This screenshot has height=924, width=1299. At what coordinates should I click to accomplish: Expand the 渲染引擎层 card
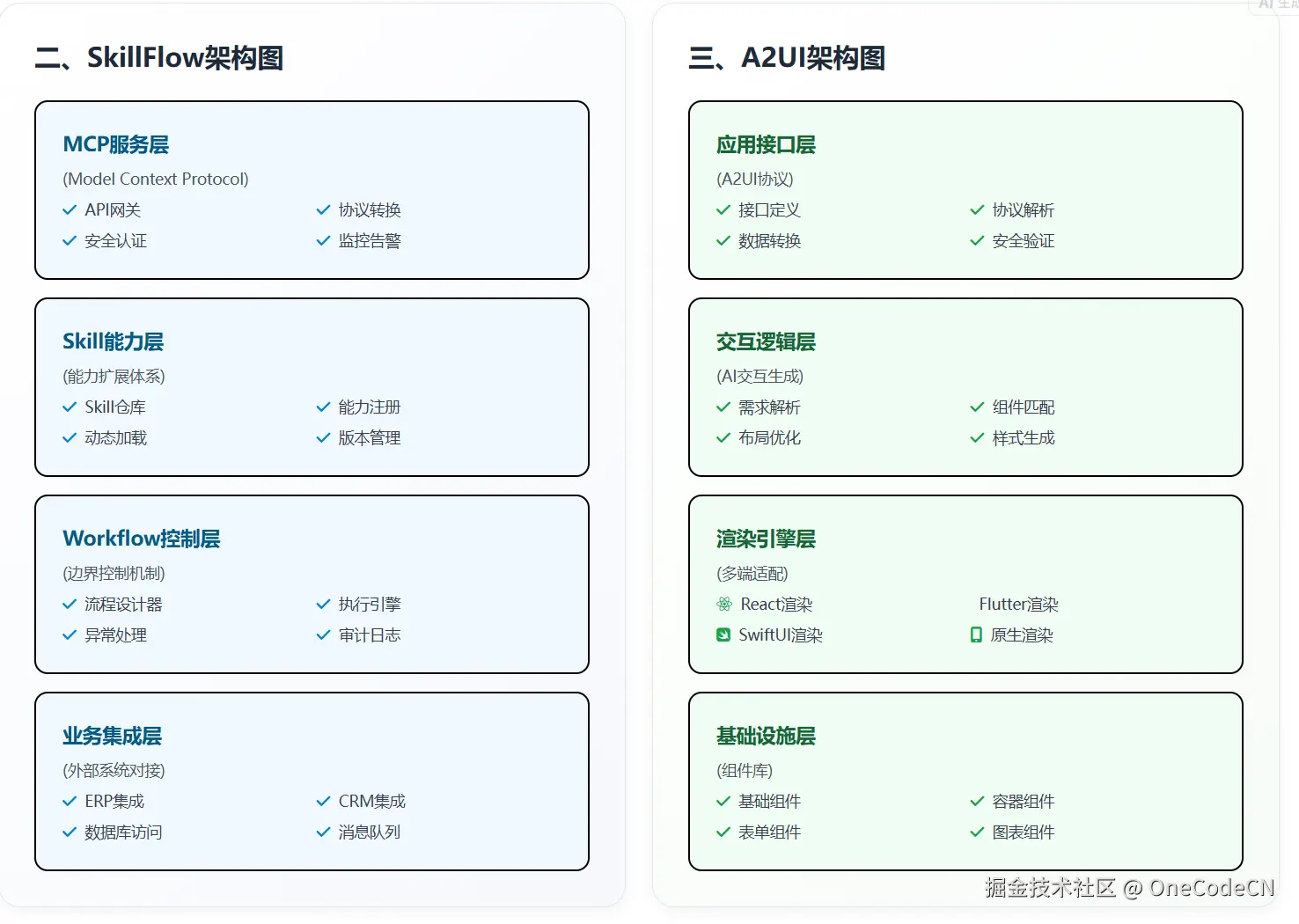click(x=765, y=538)
